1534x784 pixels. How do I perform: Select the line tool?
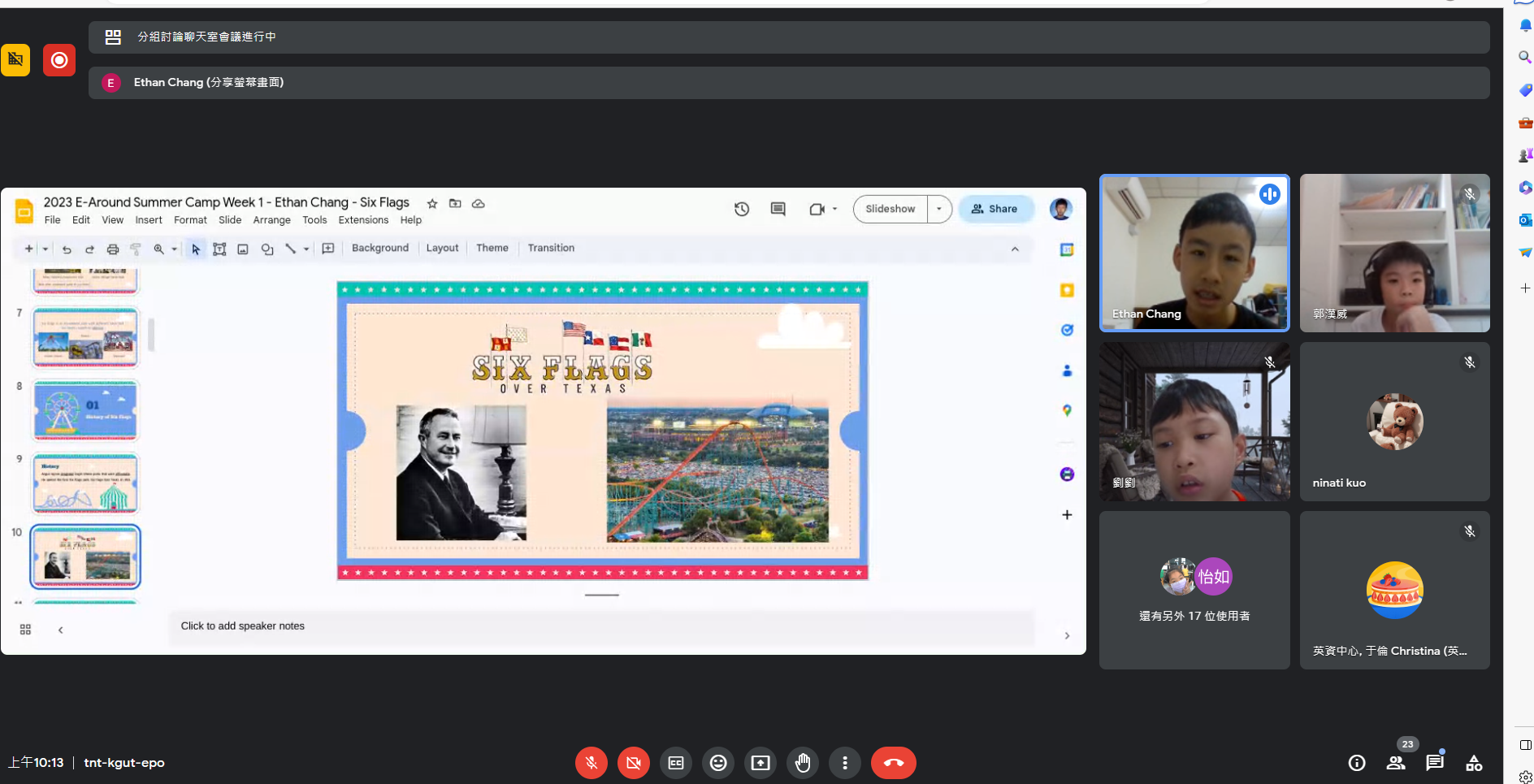coord(290,249)
